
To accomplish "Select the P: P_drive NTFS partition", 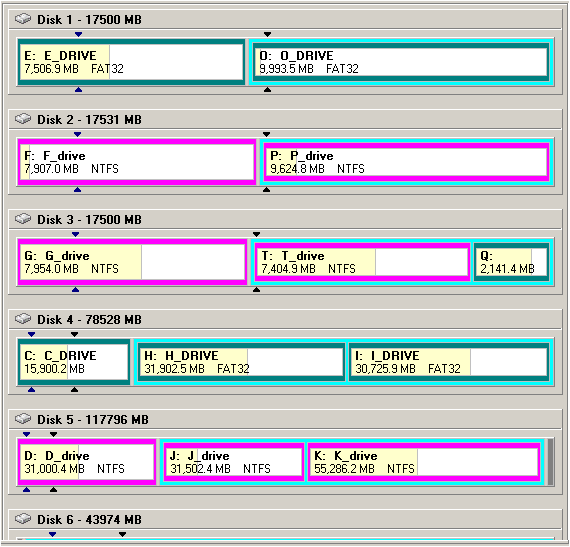I will pos(406,162).
